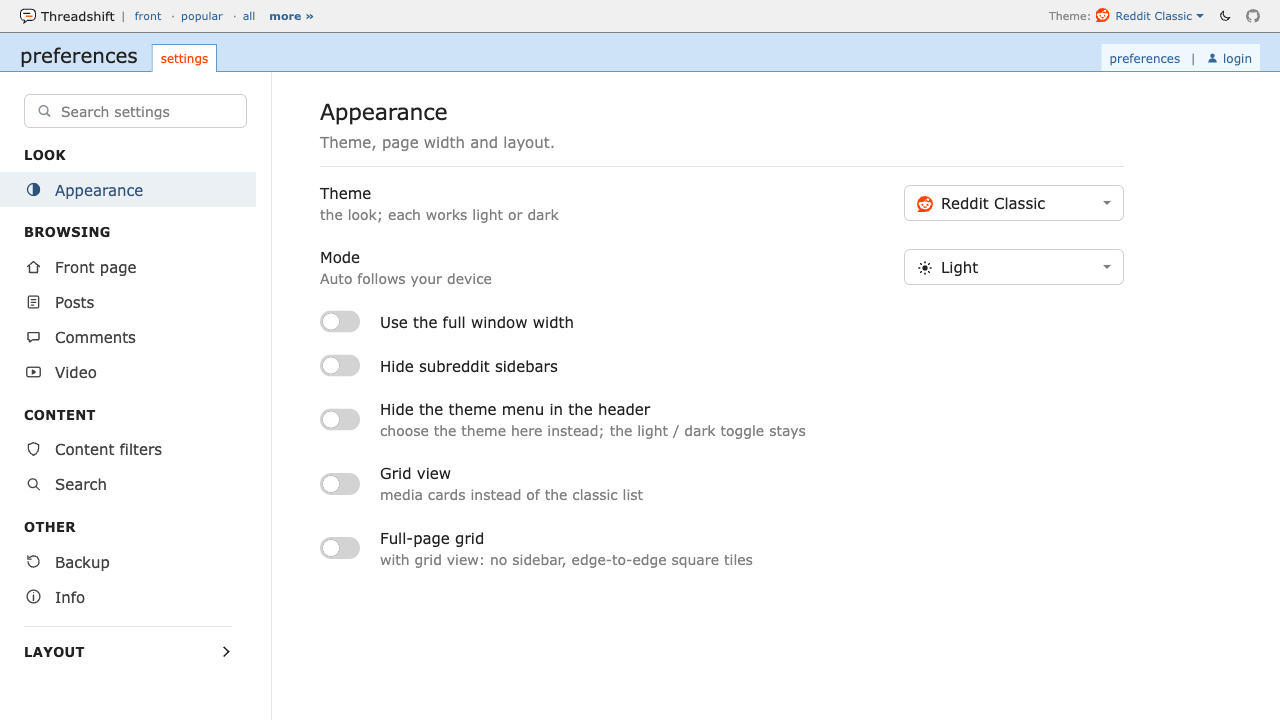Screen dimensions: 1280x720
Task: Expand the LAYOUT section chevron
Action: click(226, 652)
